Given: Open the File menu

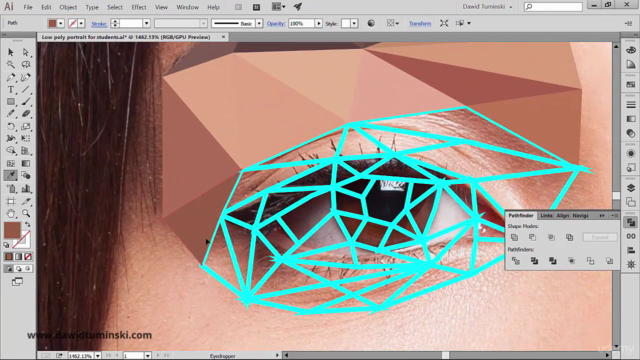Looking at the screenshot, I should (x=28, y=7).
